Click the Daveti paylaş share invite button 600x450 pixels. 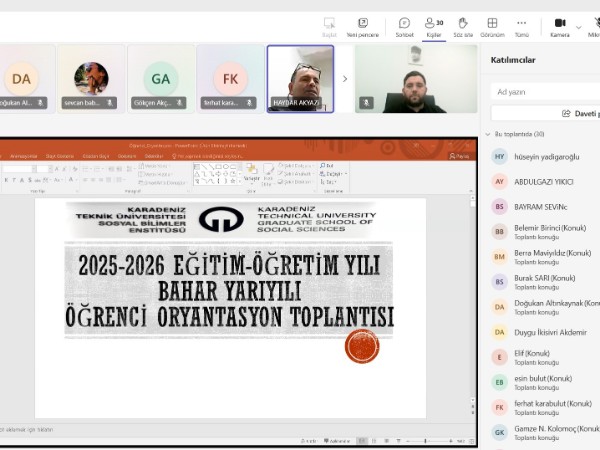pyautogui.click(x=545, y=113)
